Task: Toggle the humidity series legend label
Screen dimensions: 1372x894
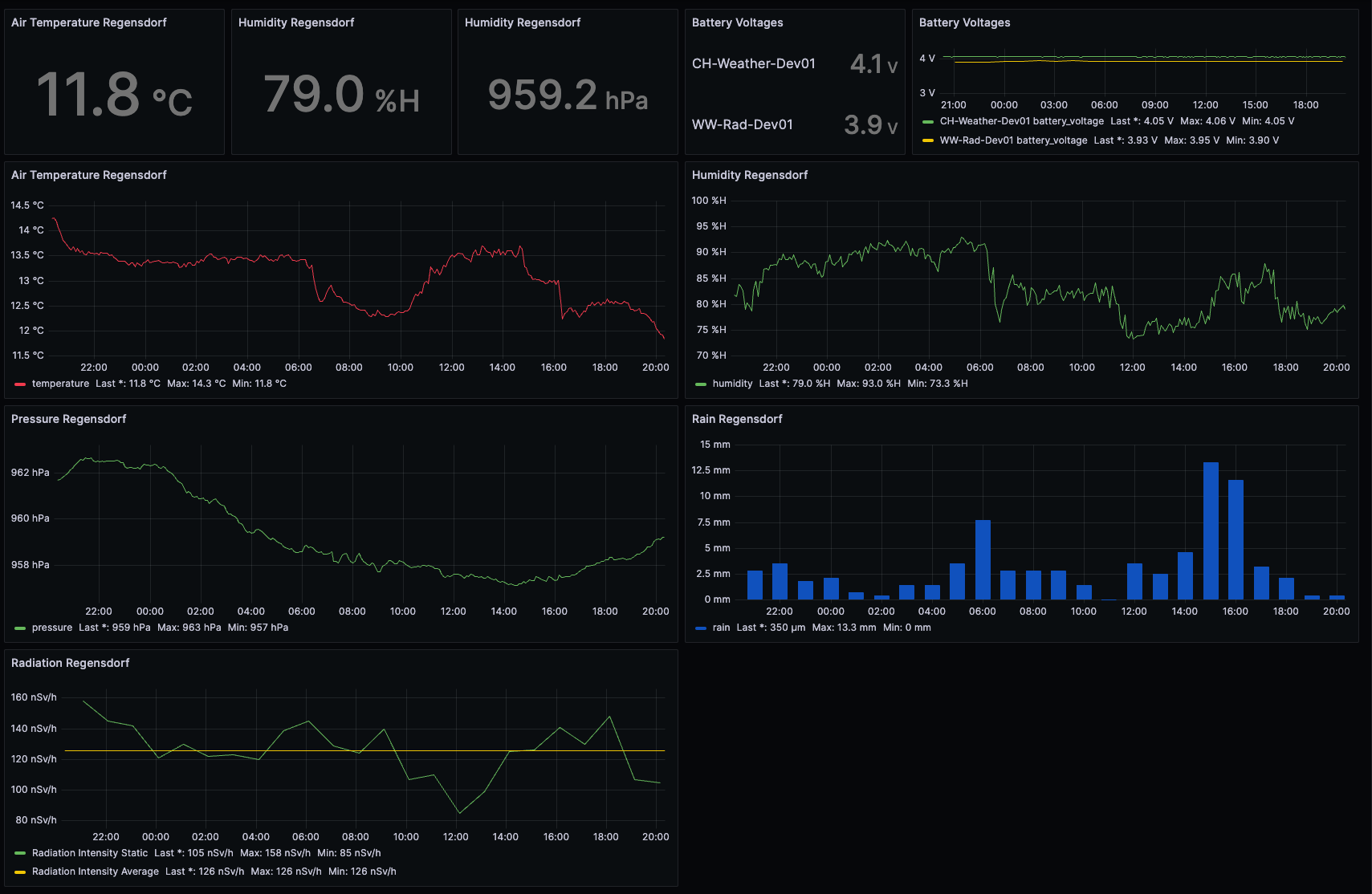Action: point(732,384)
